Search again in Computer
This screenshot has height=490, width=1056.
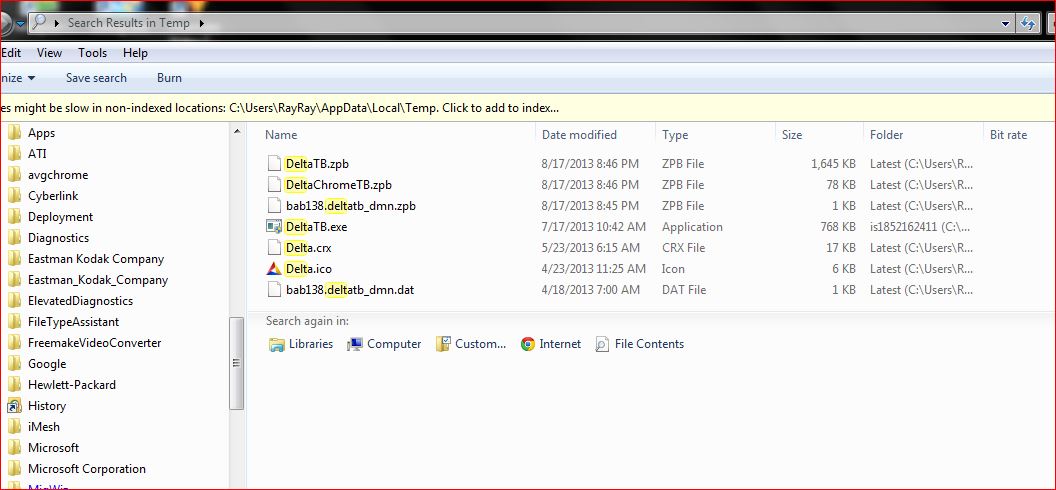(384, 344)
